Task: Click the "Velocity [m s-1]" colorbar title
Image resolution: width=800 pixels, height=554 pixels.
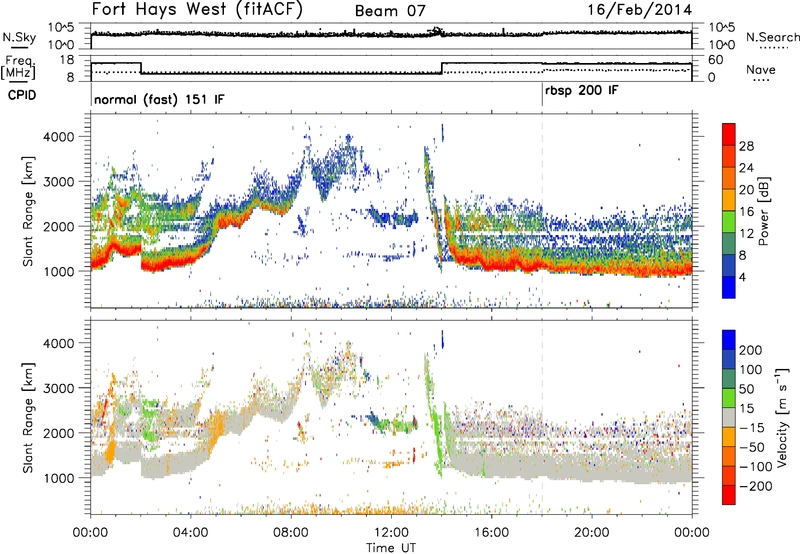Action: pos(782,417)
